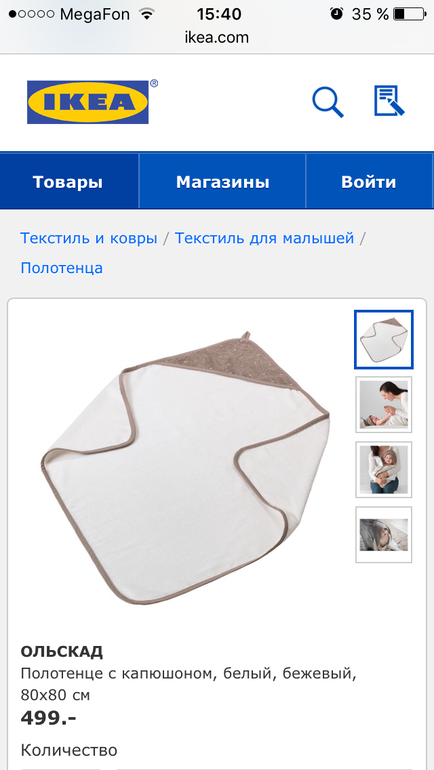Viewport: 434px width, 770px height.
Task: Tap the 15:40 clock in status bar
Action: pyautogui.click(x=219, y=14)
